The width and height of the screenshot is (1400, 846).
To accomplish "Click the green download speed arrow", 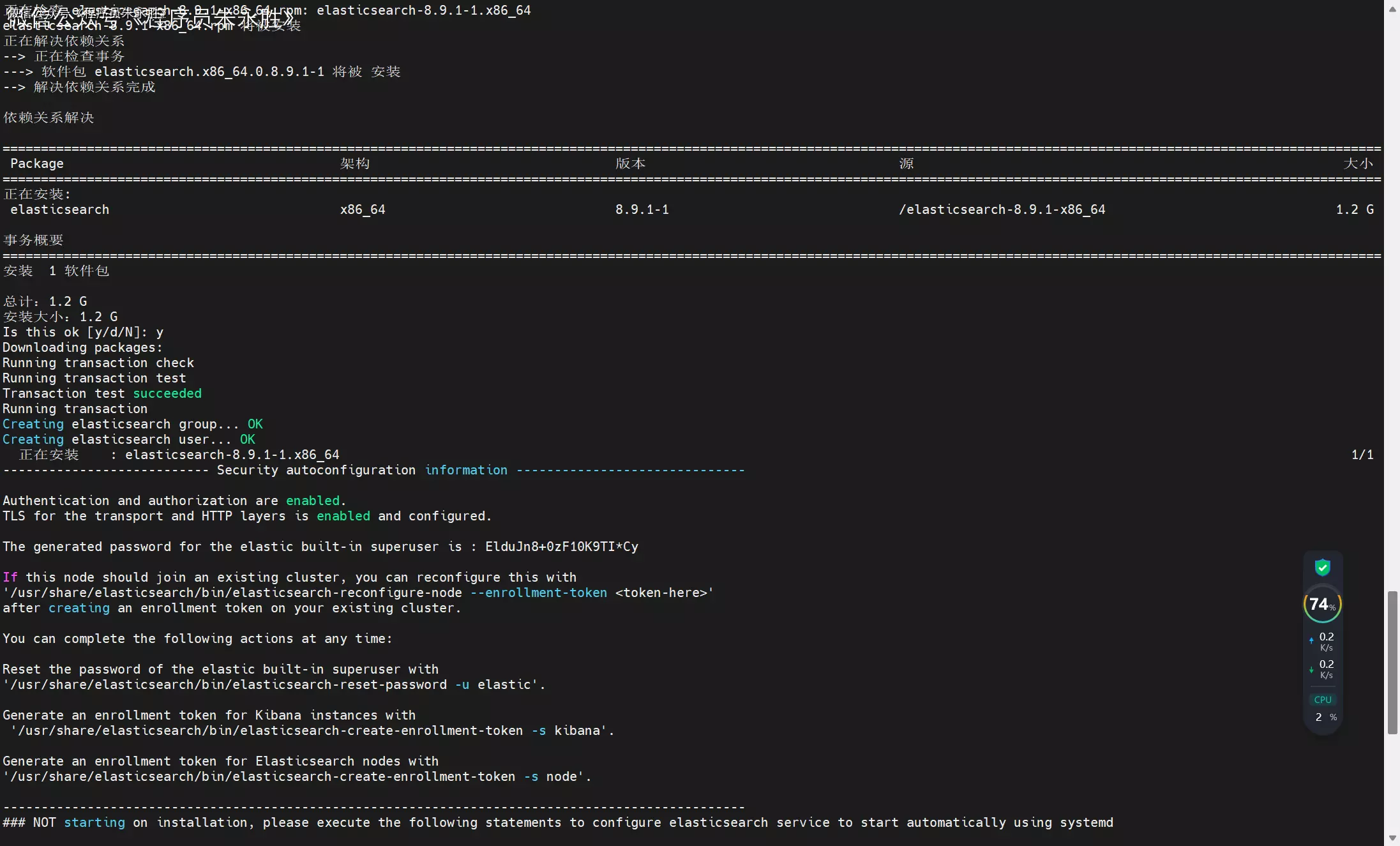I will click(x=1311, y=670).
